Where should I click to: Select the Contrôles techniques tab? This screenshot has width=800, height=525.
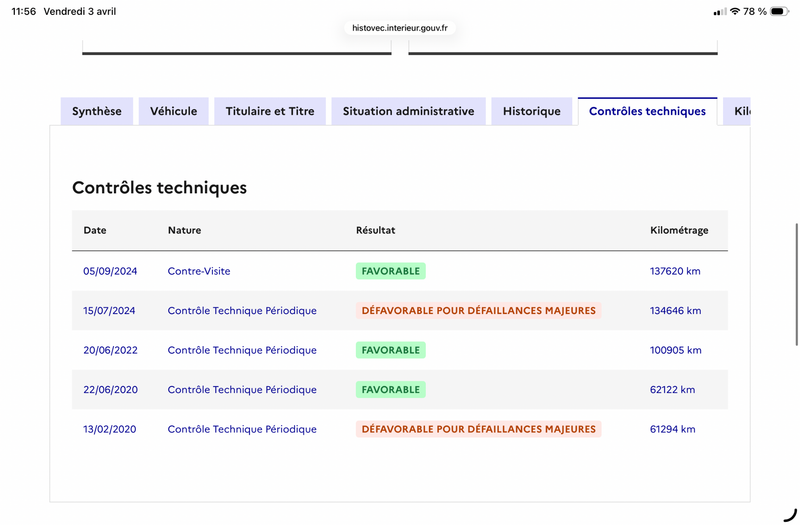click(647, 111)
